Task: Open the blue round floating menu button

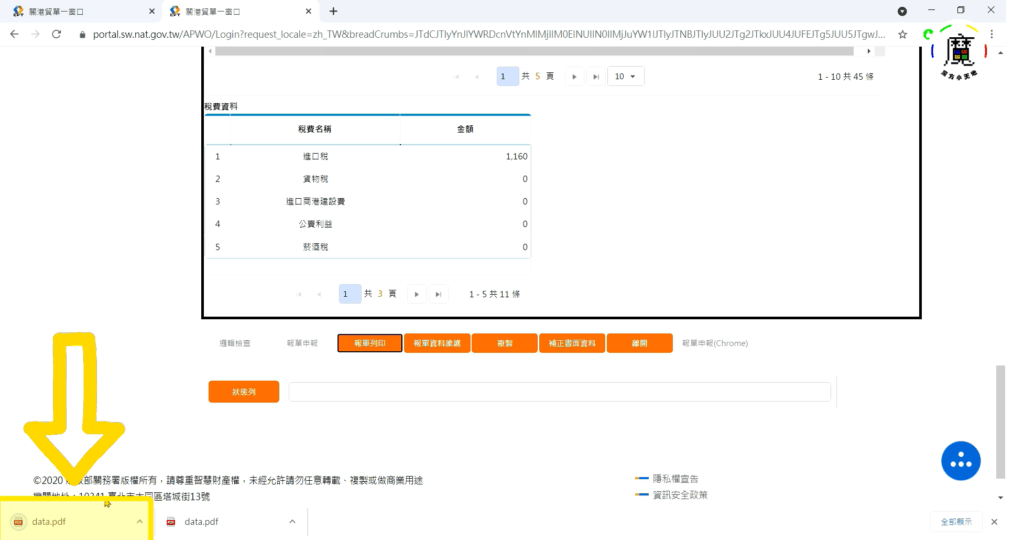Action: (961, 461)
